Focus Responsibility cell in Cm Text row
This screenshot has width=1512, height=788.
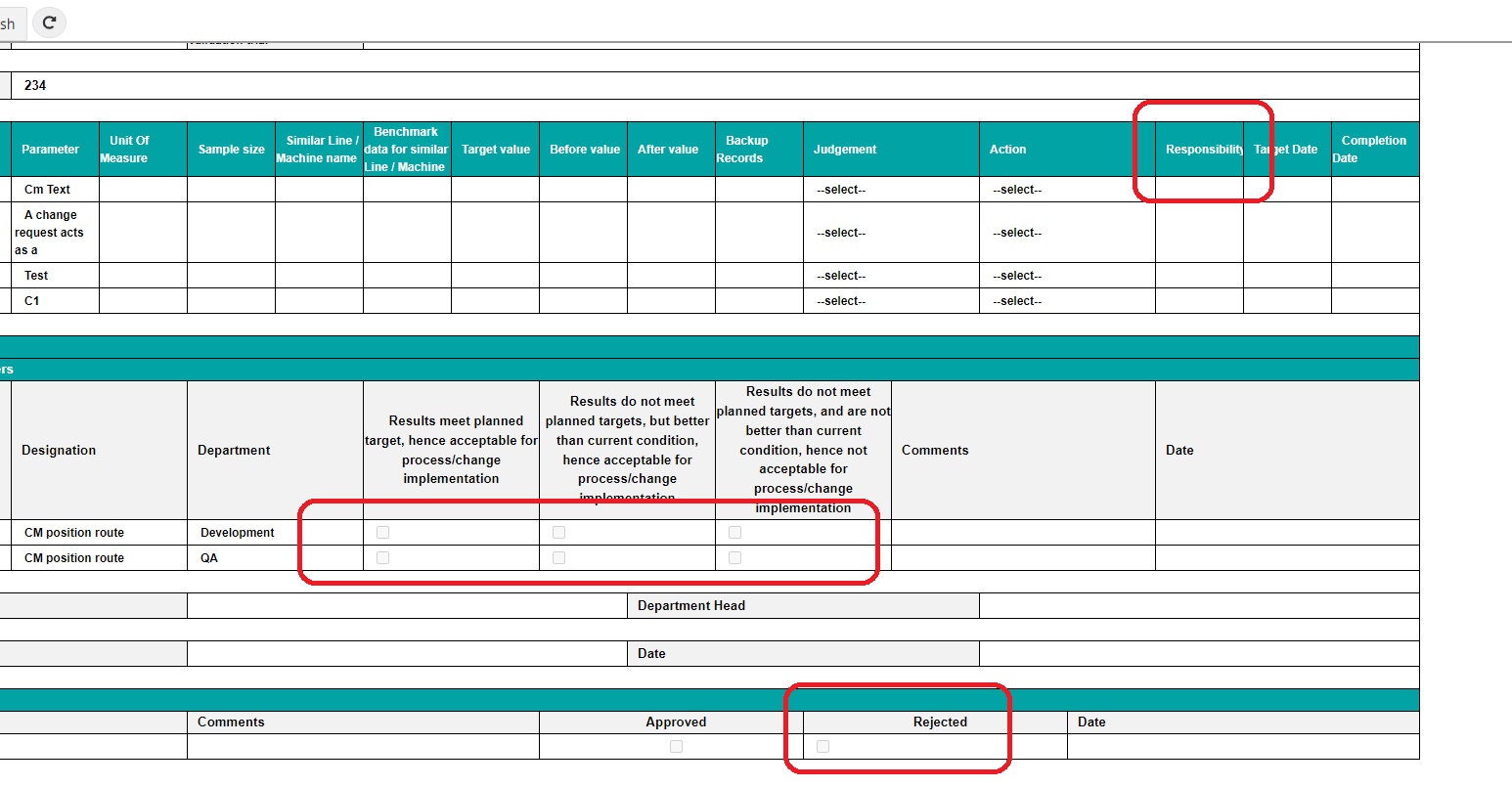click(1199, 190)
